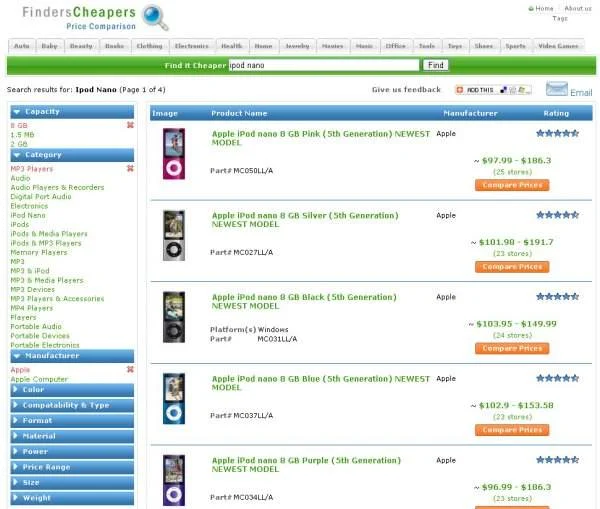Screen dimensions: 600x509
Task: Click the Email link text
Action: click(581, 93)
